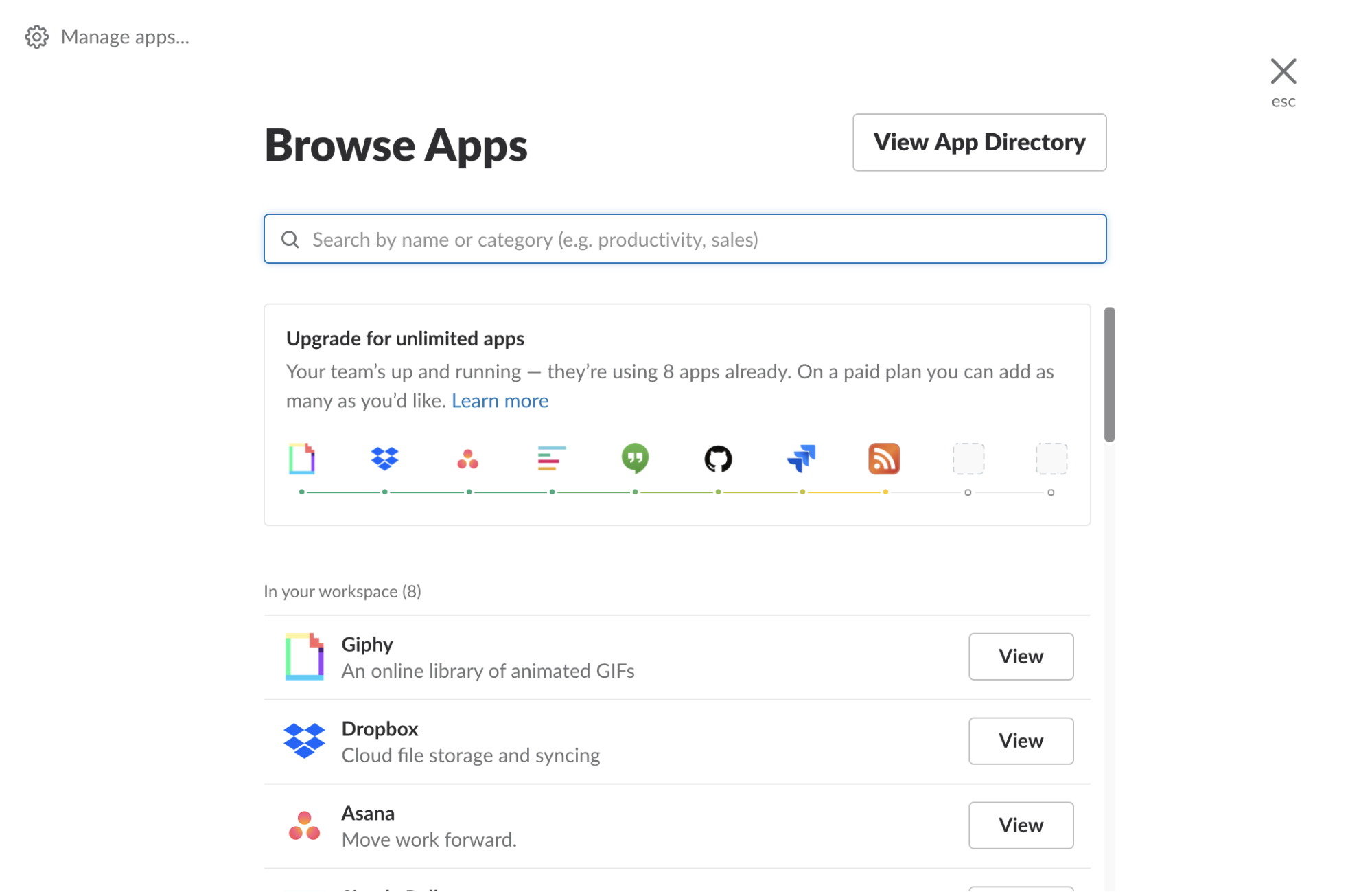Image resolution: width=1372 pixels, height=892 pixels.
Task: Click the Simple Poll bars icon
Action: [x=552, y=458]
